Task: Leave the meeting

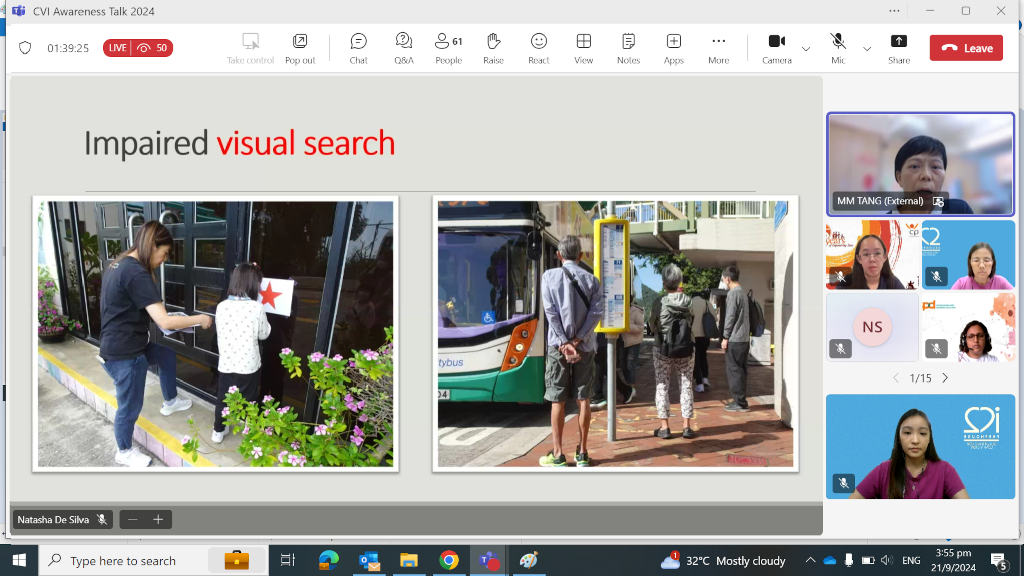Action: coord(966,48)
